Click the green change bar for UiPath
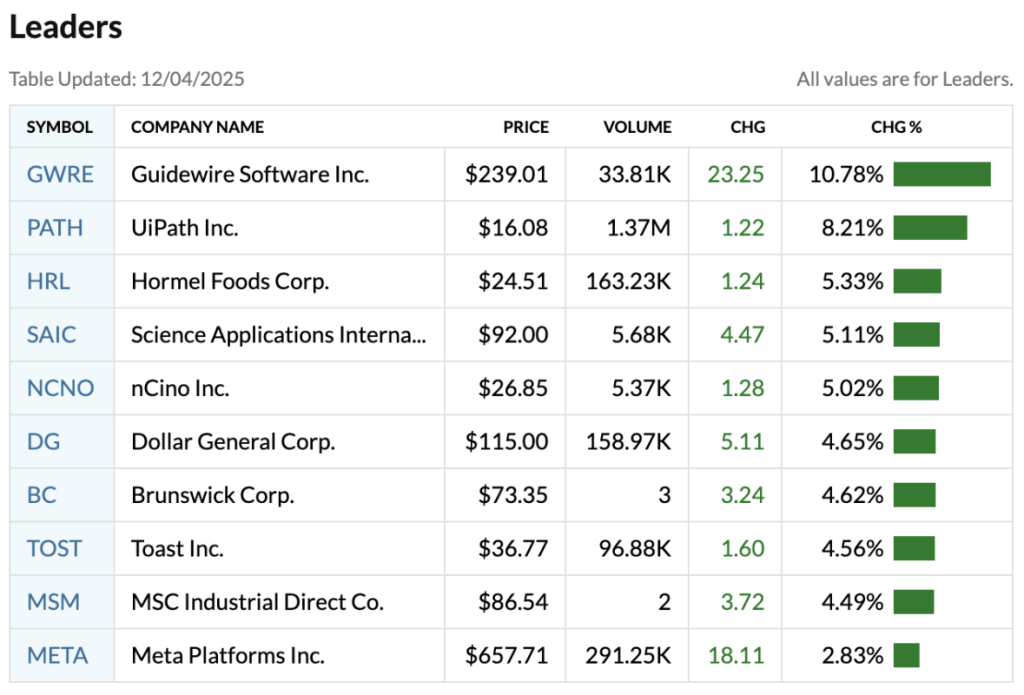Image resolution: width=1024 pixels, height=695 pixels. 930,228
